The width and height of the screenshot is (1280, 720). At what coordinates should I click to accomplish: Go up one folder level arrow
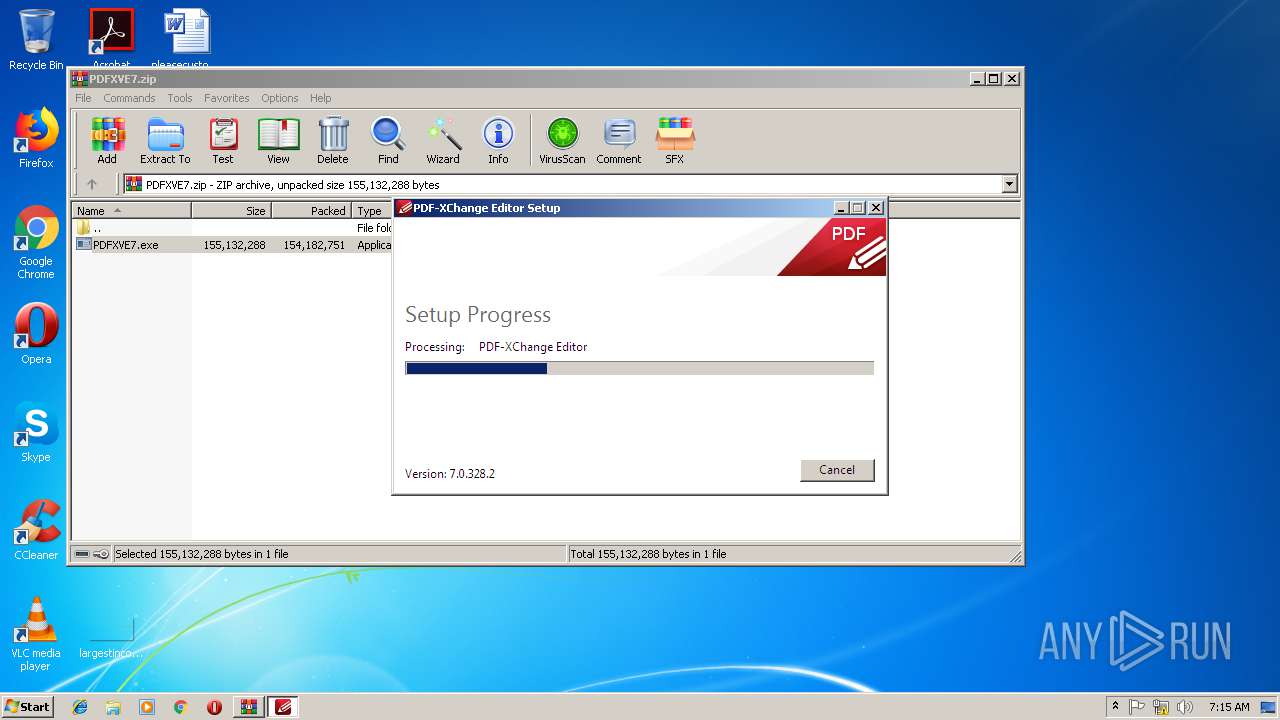coord(92,184)
